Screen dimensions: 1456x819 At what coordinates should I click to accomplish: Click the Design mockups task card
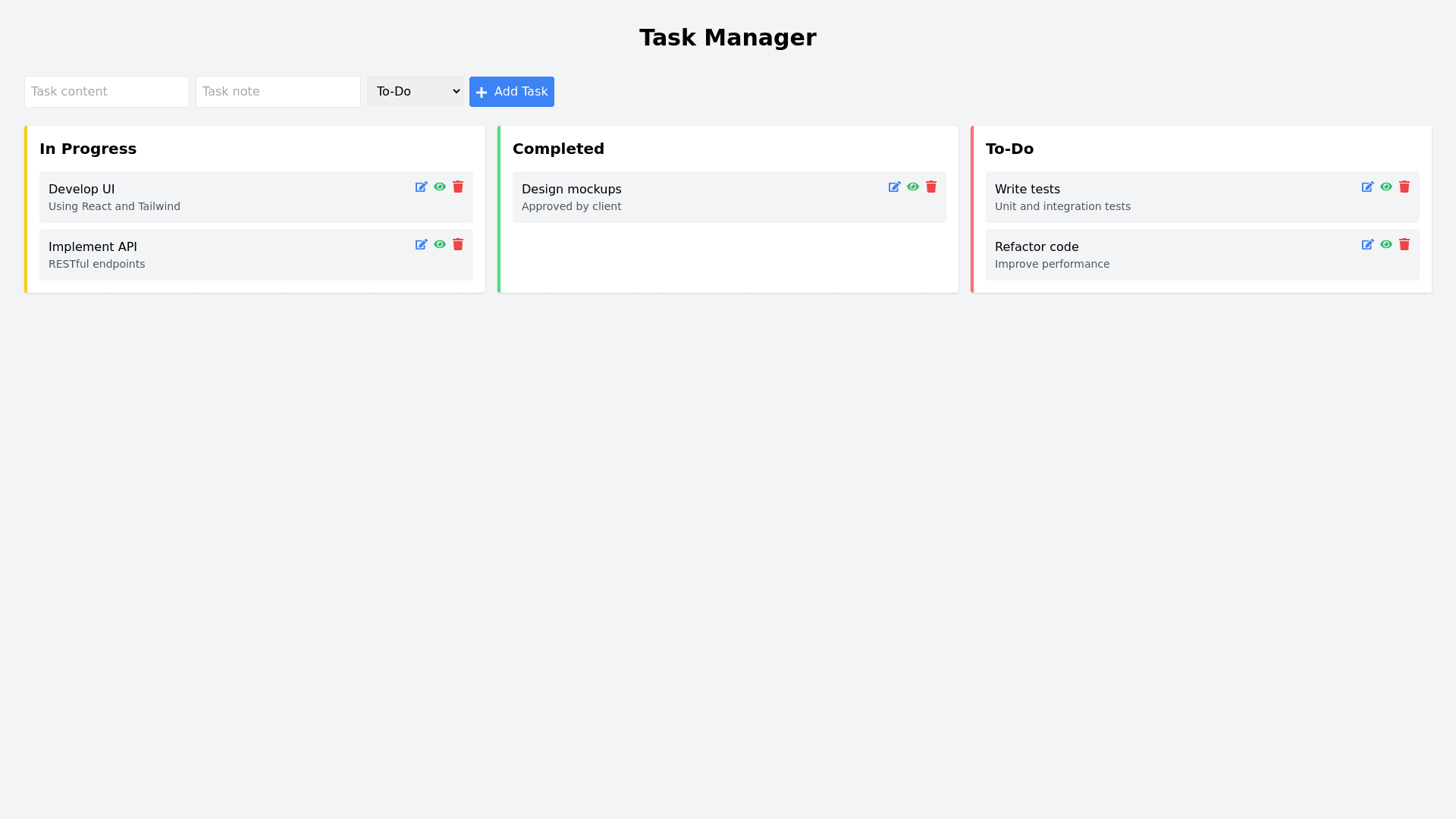tap(682, 197)
